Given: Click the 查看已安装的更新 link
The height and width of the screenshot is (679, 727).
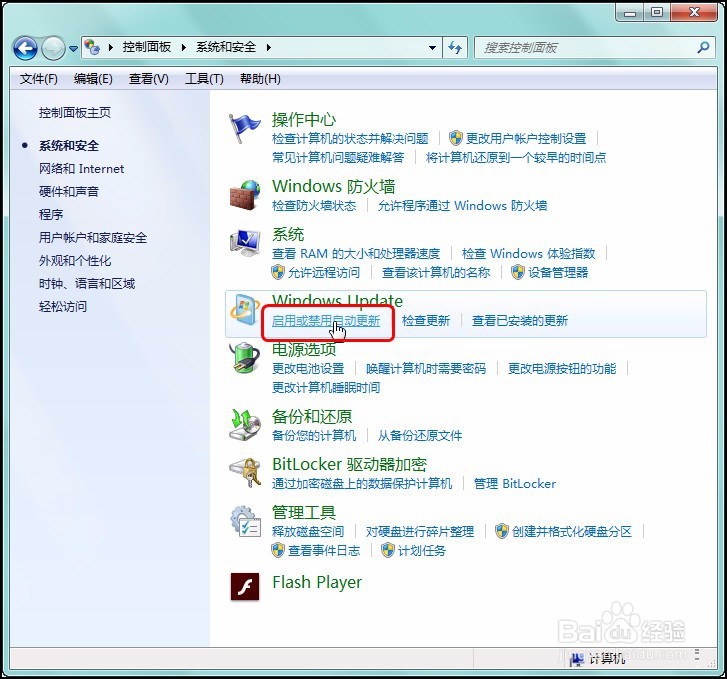Looking at the screenshot, I should 520,321.
